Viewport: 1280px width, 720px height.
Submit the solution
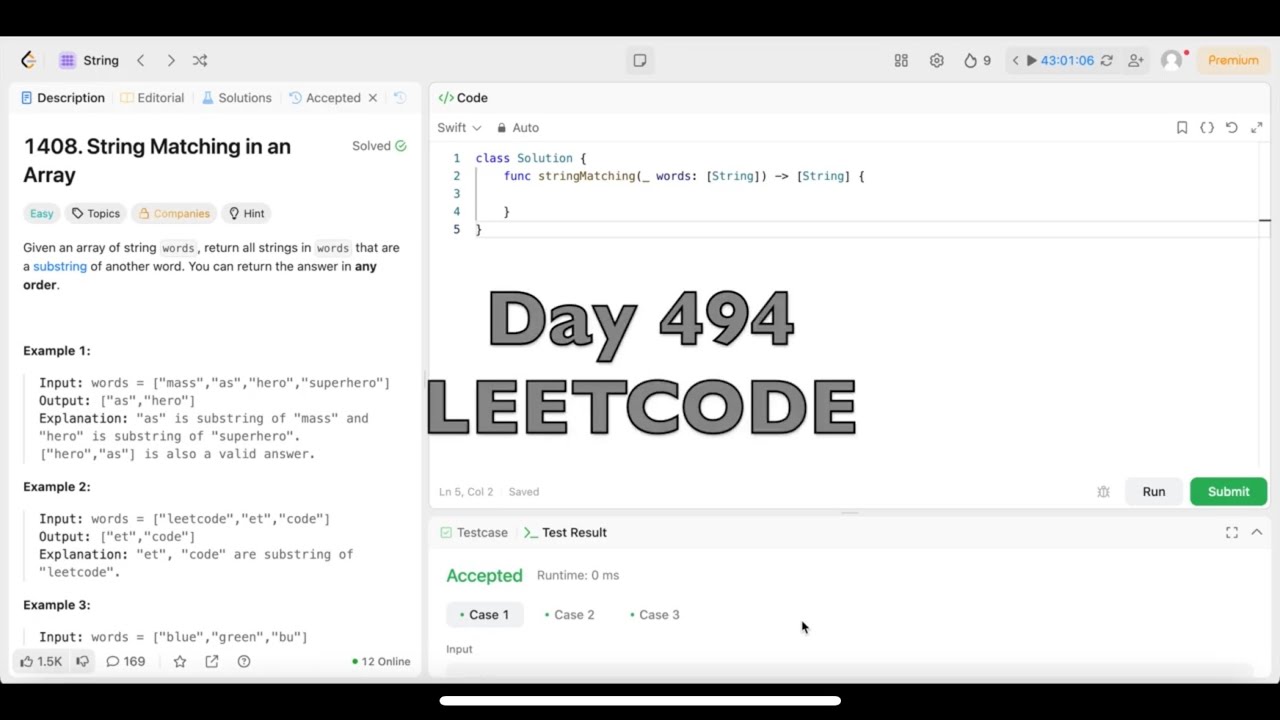click(x=1228, y=492)
